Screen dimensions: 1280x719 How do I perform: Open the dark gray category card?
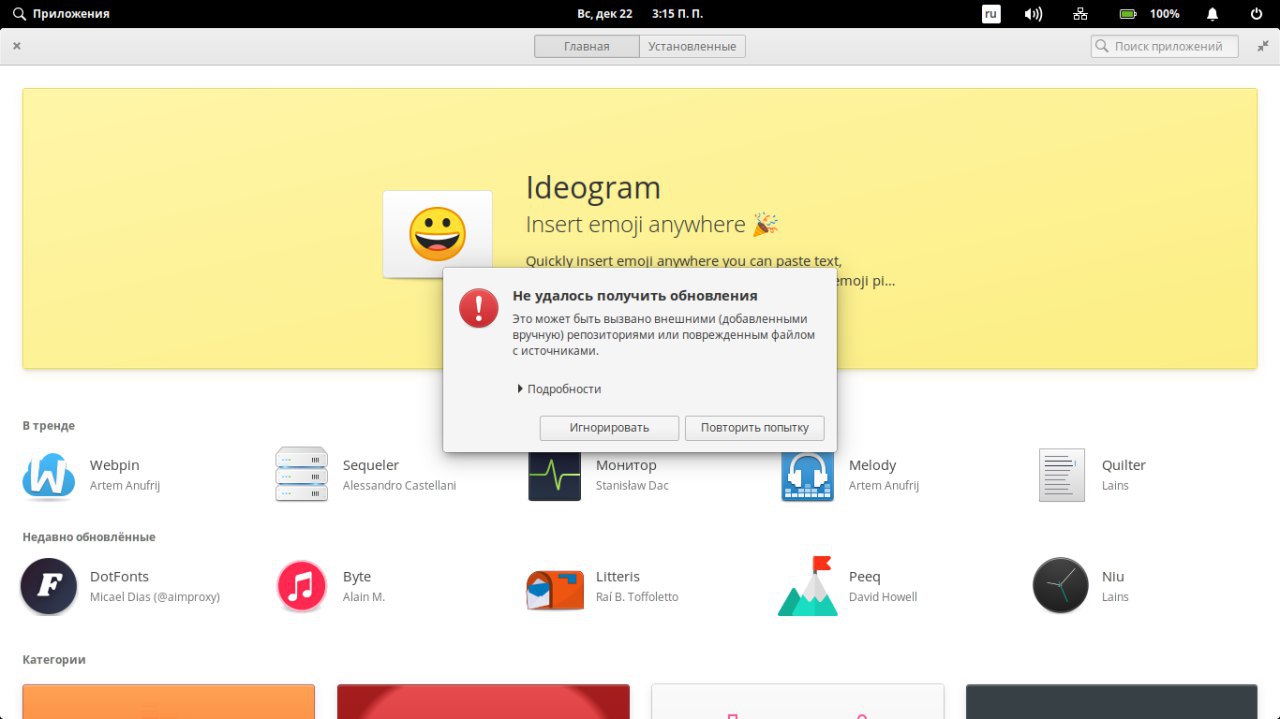pyautogui.click(x=1111, y=701)
